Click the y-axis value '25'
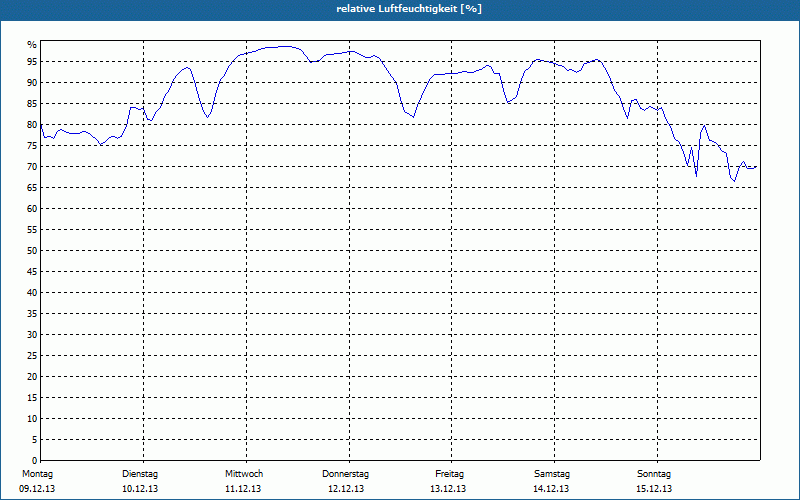The height and width of the screenshot is (500, 800). coord(32,356)
